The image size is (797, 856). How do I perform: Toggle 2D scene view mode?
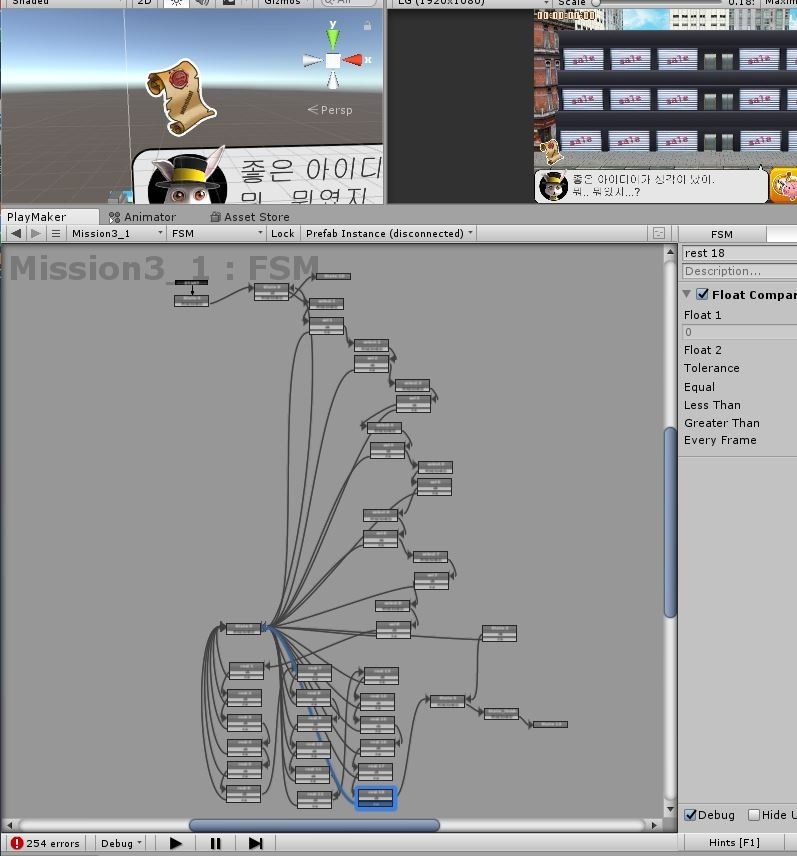coord(144,2)
